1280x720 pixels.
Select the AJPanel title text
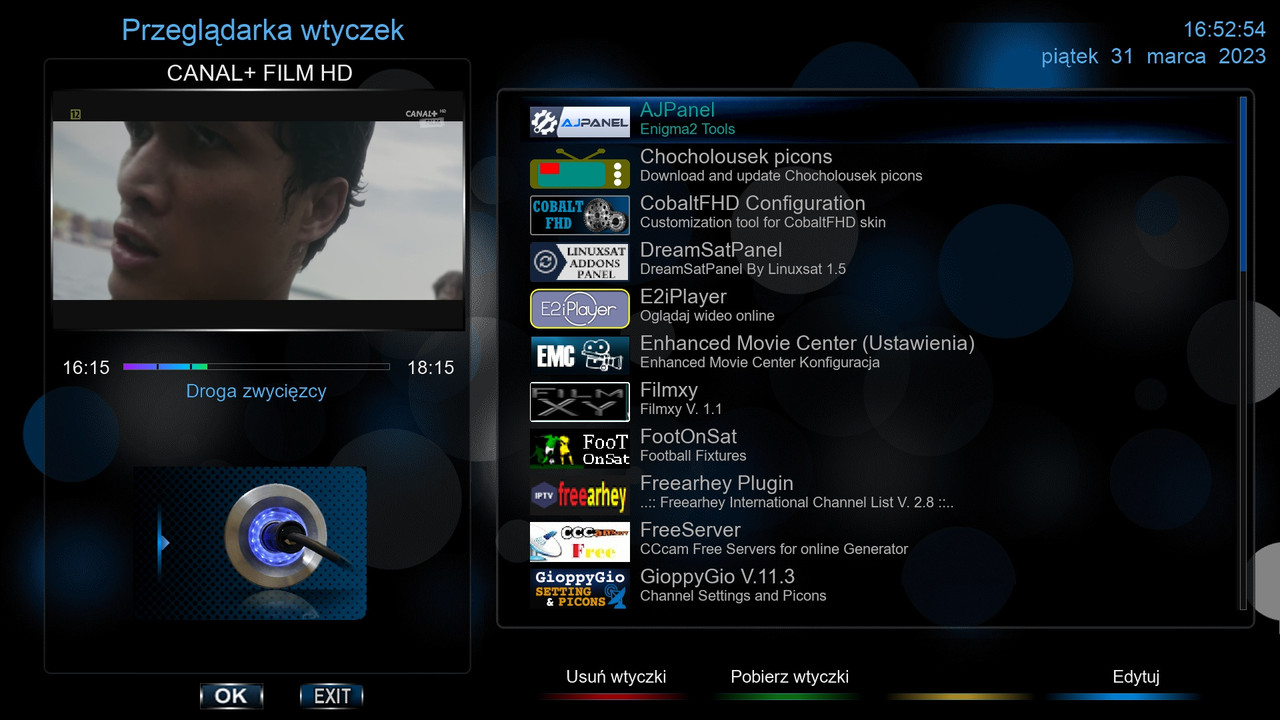click(677, 110)
